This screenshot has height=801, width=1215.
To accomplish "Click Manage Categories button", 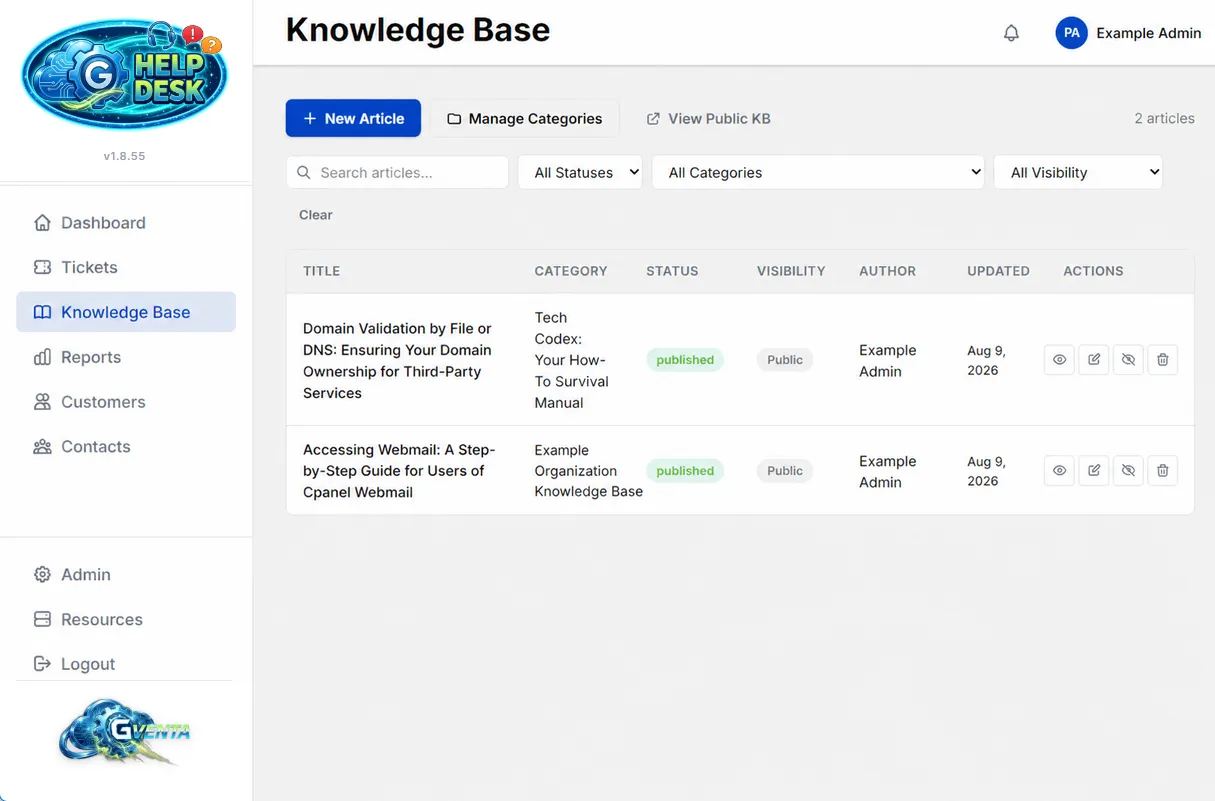I will coord(524,118).
